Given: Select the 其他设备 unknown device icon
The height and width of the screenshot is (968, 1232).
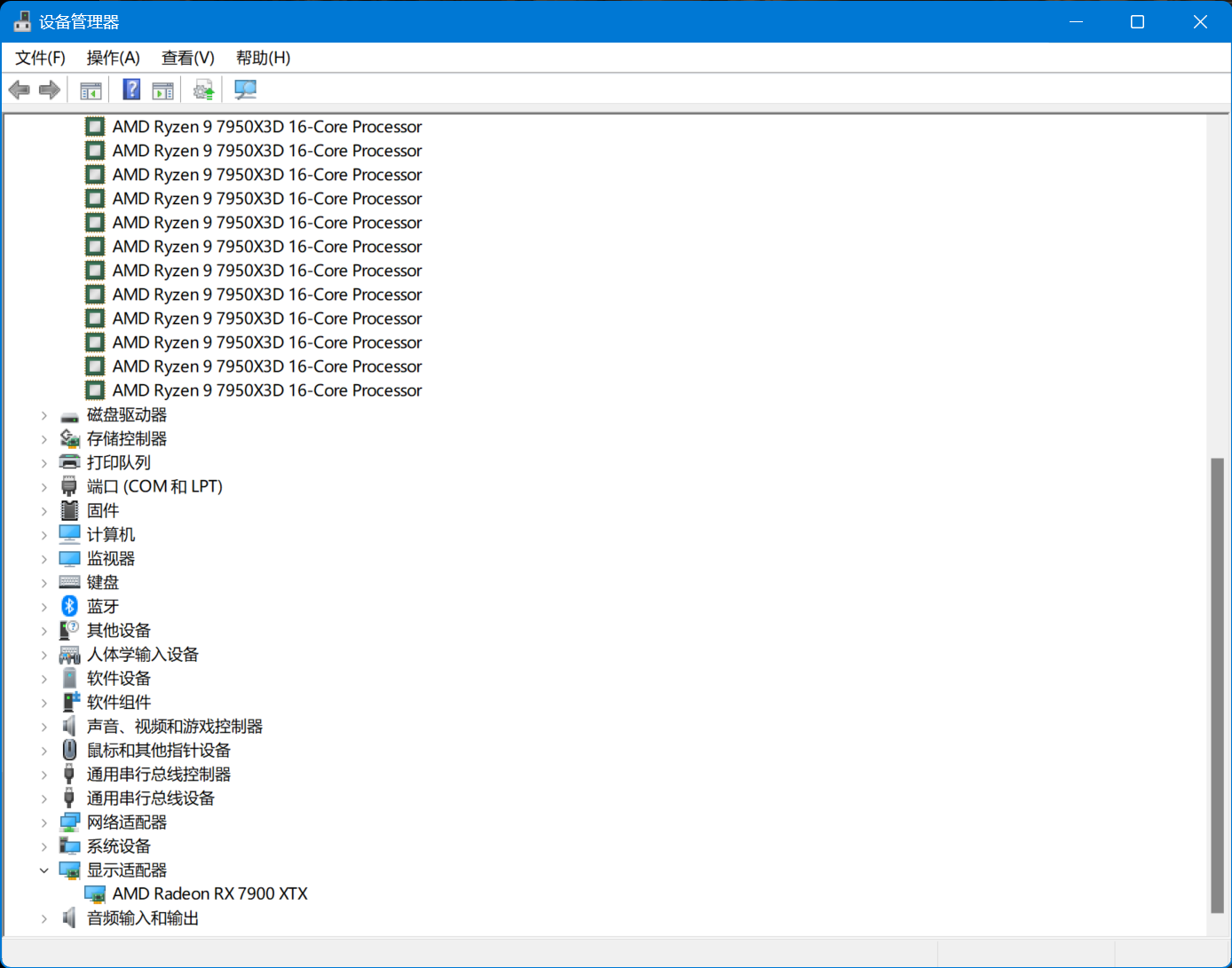Looking at the screenshot, I should point(69,630).
